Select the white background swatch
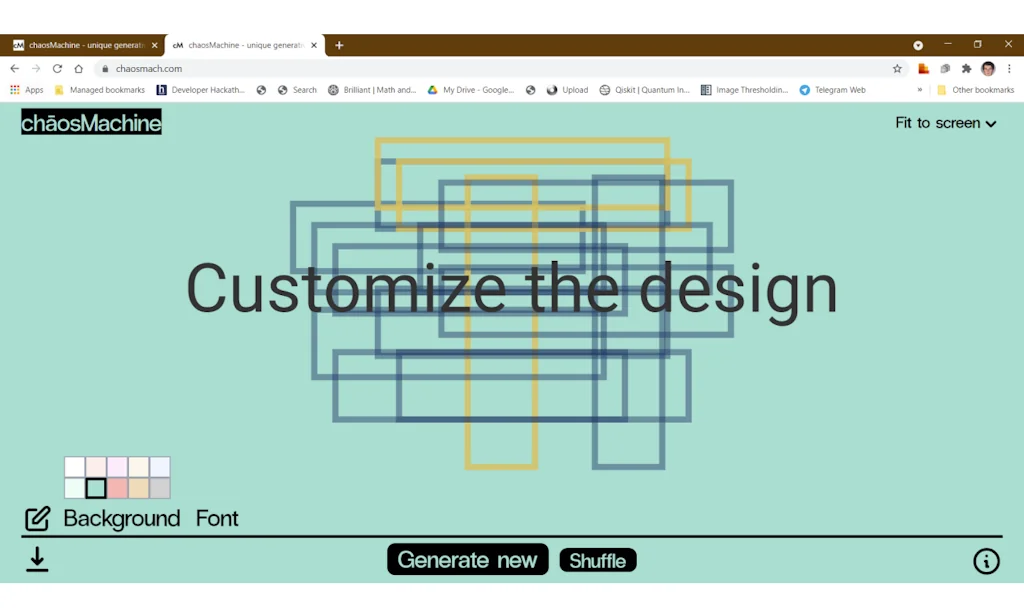 click(75, 467)
